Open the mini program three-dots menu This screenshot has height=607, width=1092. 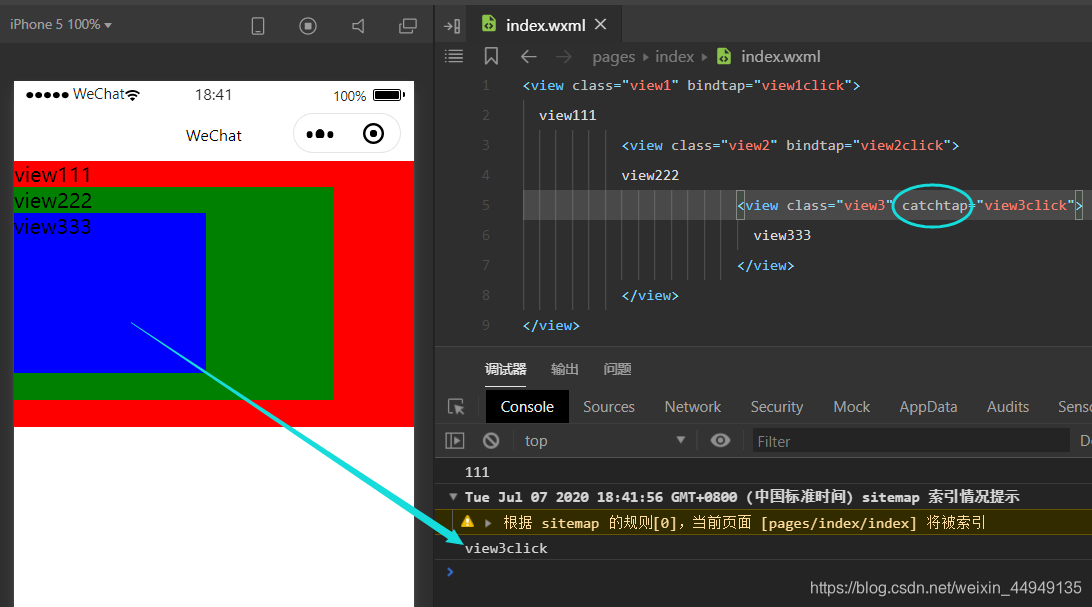point(320,134)
